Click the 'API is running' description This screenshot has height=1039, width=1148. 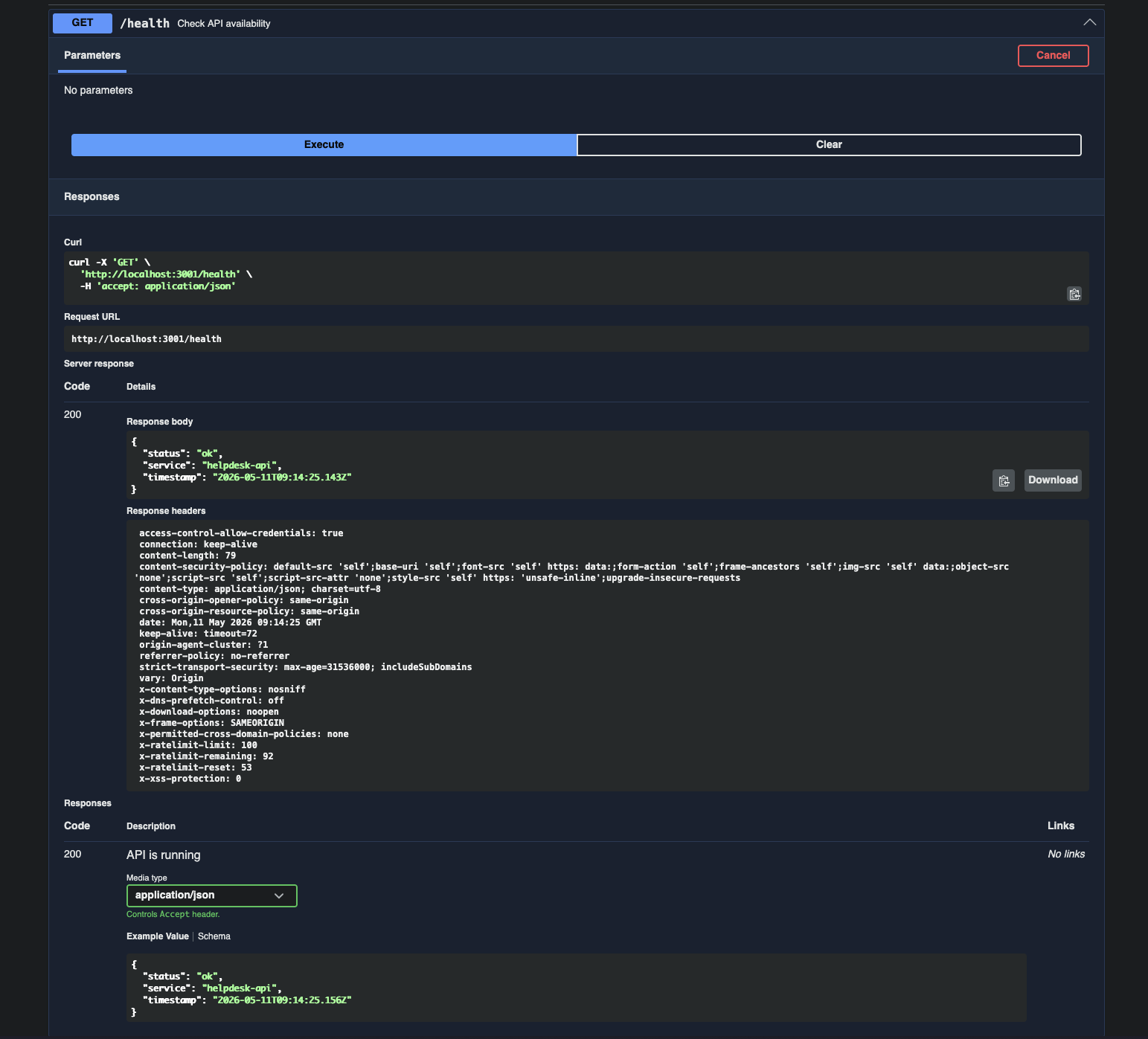pyautogui.click(x=164, y=855)
